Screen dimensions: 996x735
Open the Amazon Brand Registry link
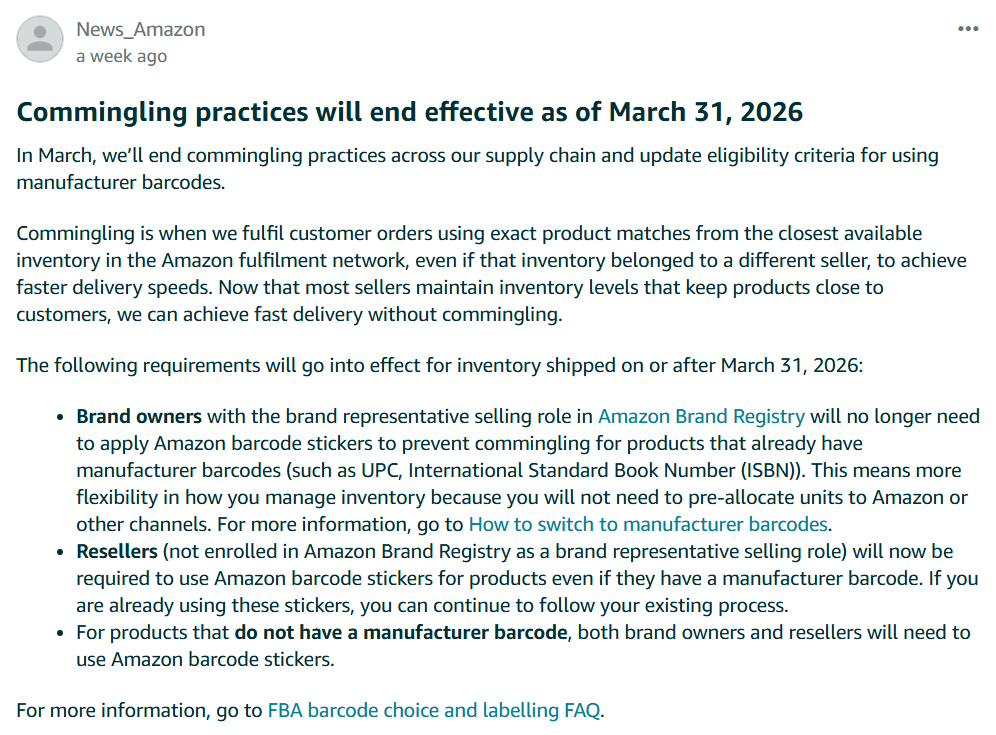[x=701, y=416]
